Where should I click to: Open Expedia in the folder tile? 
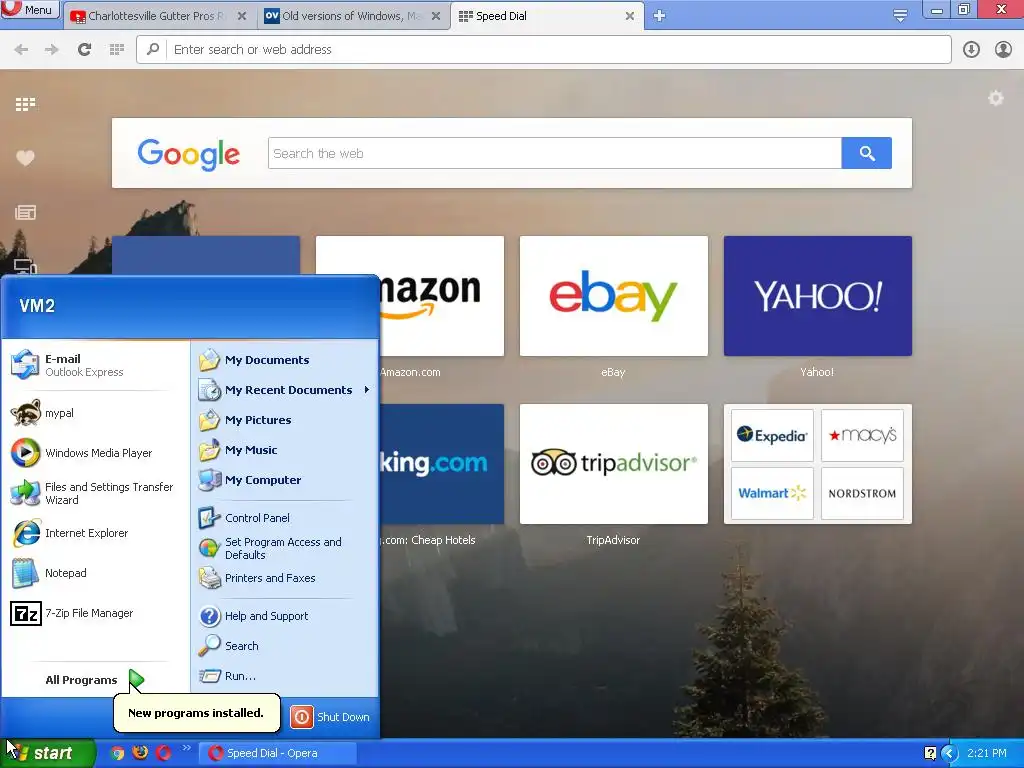pos(772,436)
